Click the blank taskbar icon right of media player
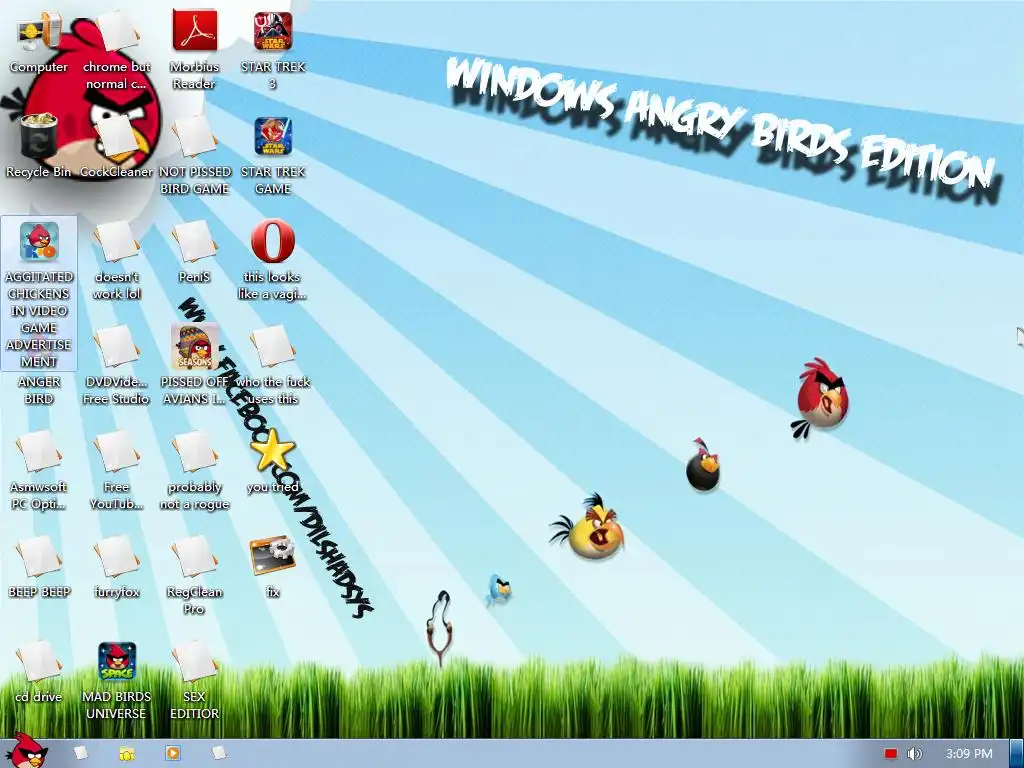This screenshot has width=1024, height=768. (219, 753)
